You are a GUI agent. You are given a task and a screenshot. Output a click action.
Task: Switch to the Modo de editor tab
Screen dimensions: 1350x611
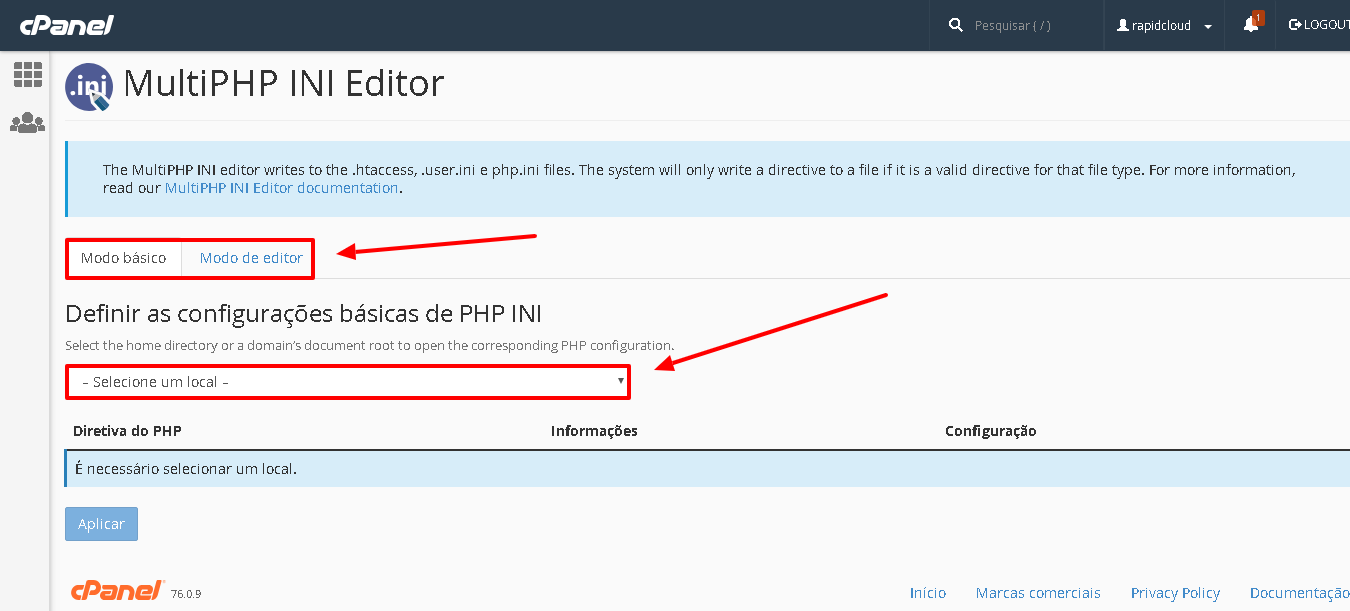[251, 258]
